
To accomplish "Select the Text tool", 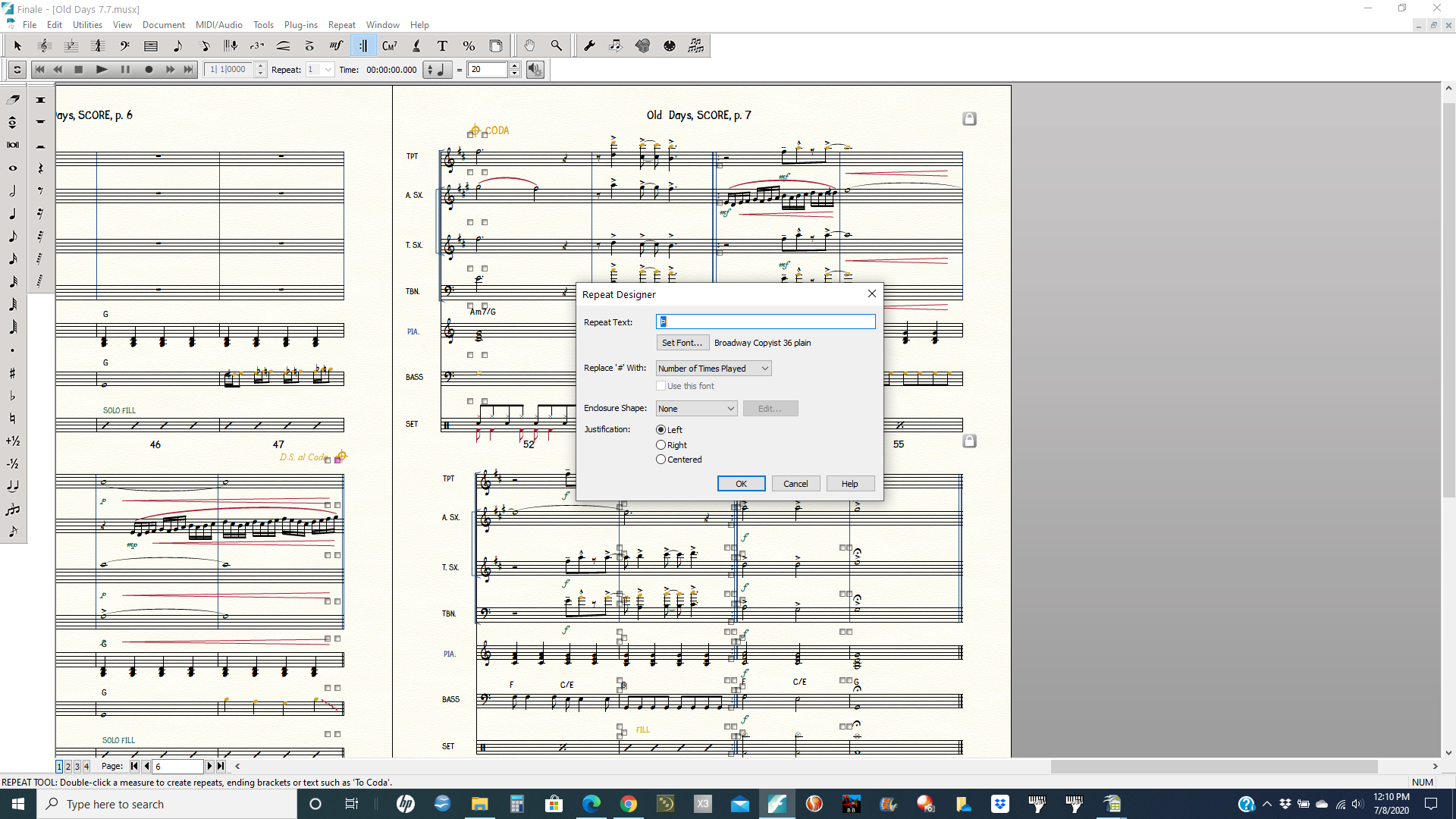I will (442, 46).
